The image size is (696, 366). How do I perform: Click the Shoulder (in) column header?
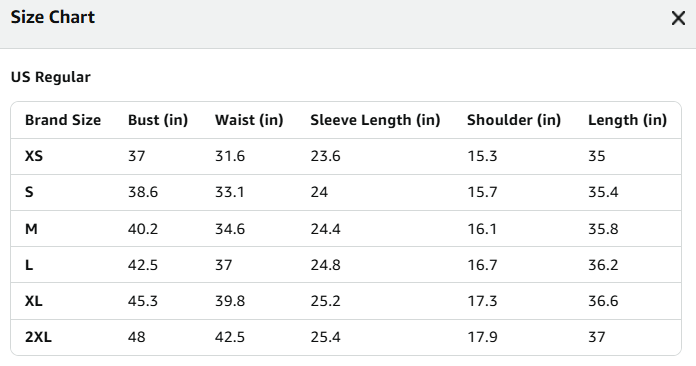tap(514, 120)
